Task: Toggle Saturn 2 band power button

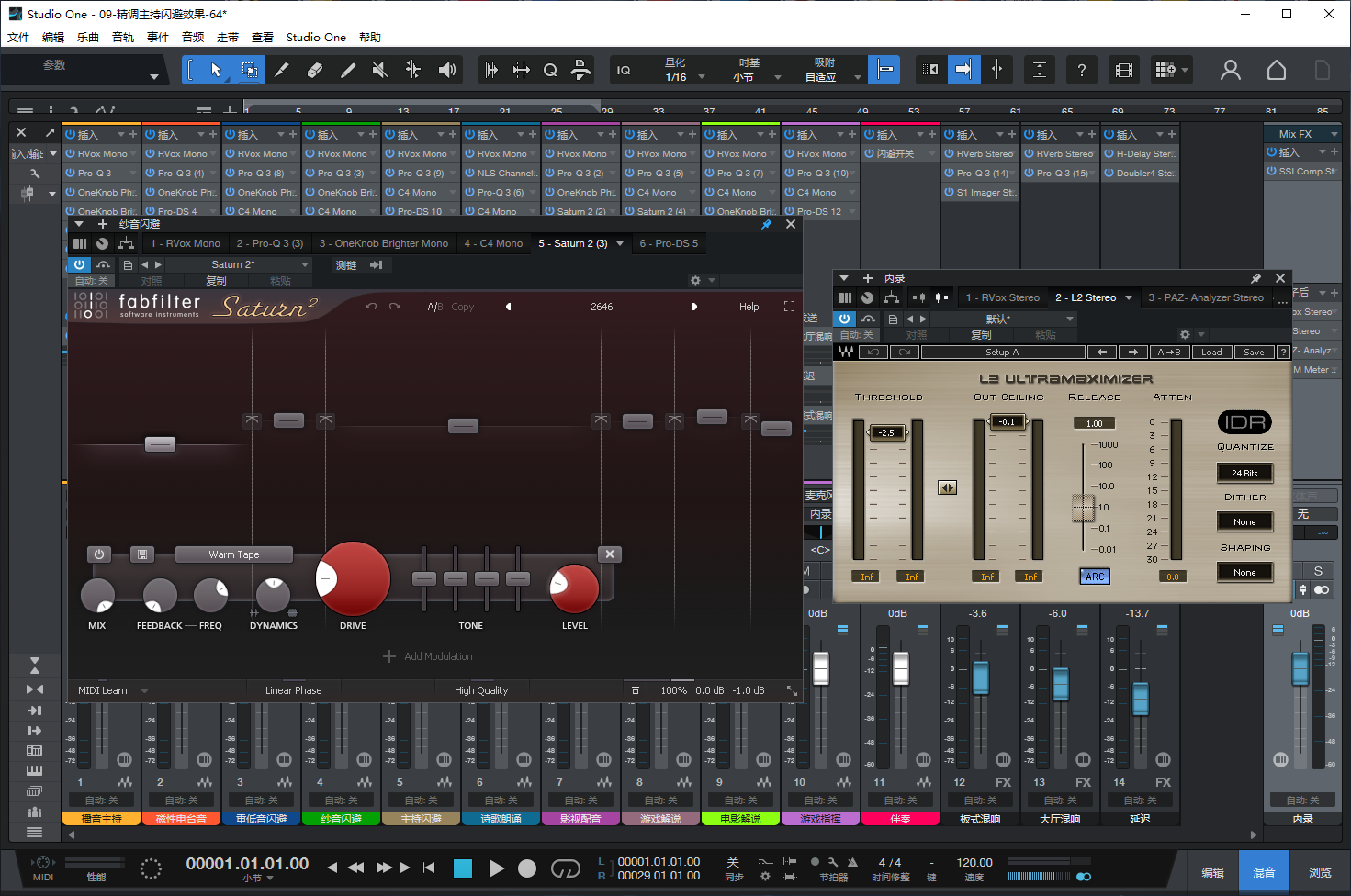Action: (99, 554)
